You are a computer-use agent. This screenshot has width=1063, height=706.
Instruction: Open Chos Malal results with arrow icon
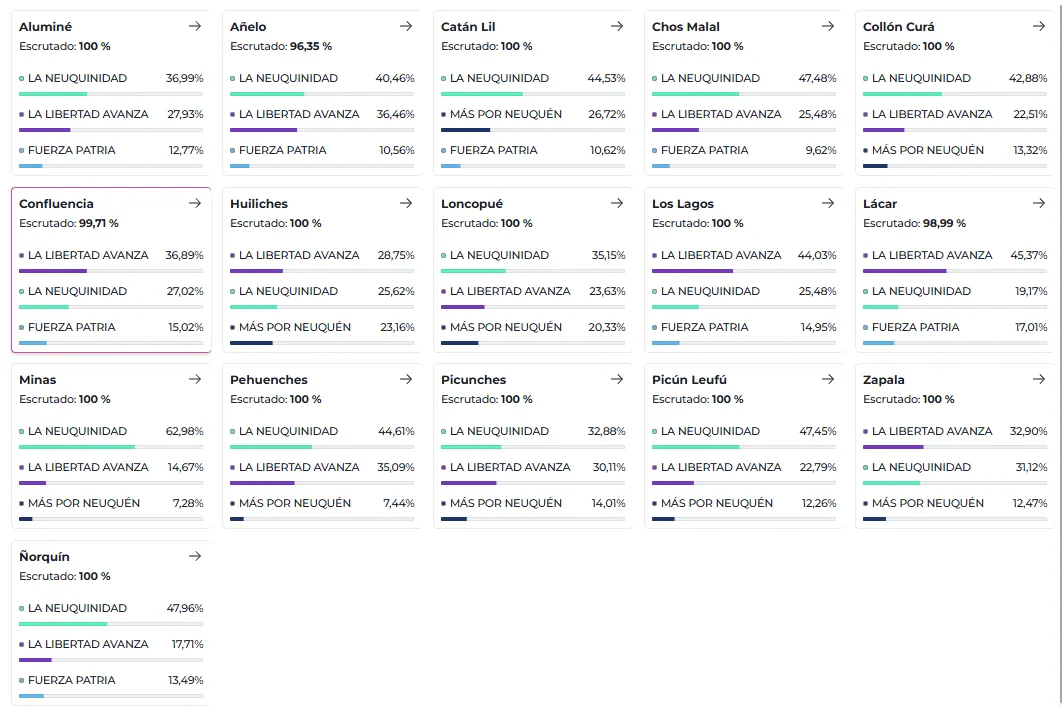pyautogui.click(x=828, y=27)
